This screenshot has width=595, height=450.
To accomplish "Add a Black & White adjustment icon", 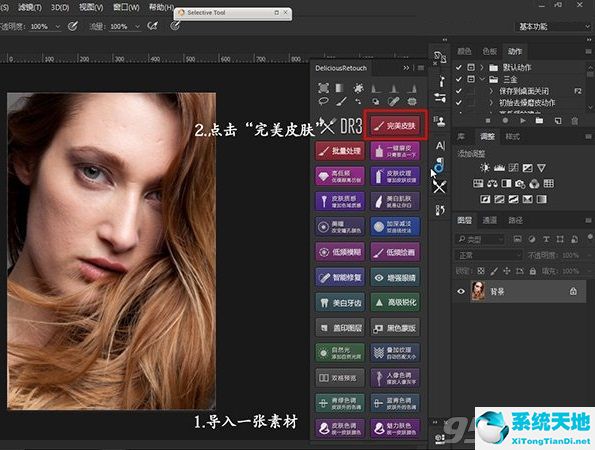I will point(506,184).
